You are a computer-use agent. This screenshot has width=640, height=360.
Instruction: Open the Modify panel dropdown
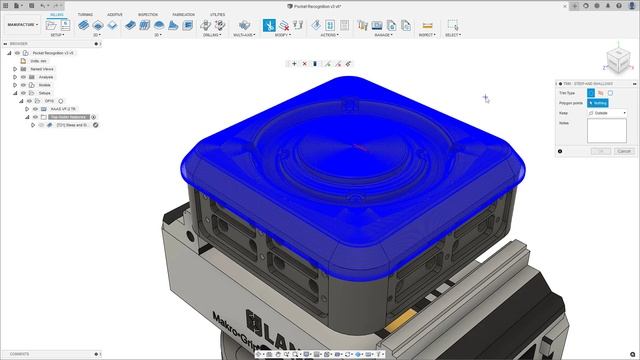click(283, 35)
